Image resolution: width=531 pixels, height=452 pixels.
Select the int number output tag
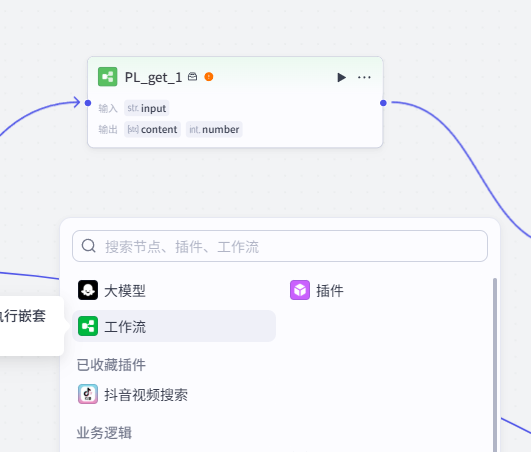214,129
